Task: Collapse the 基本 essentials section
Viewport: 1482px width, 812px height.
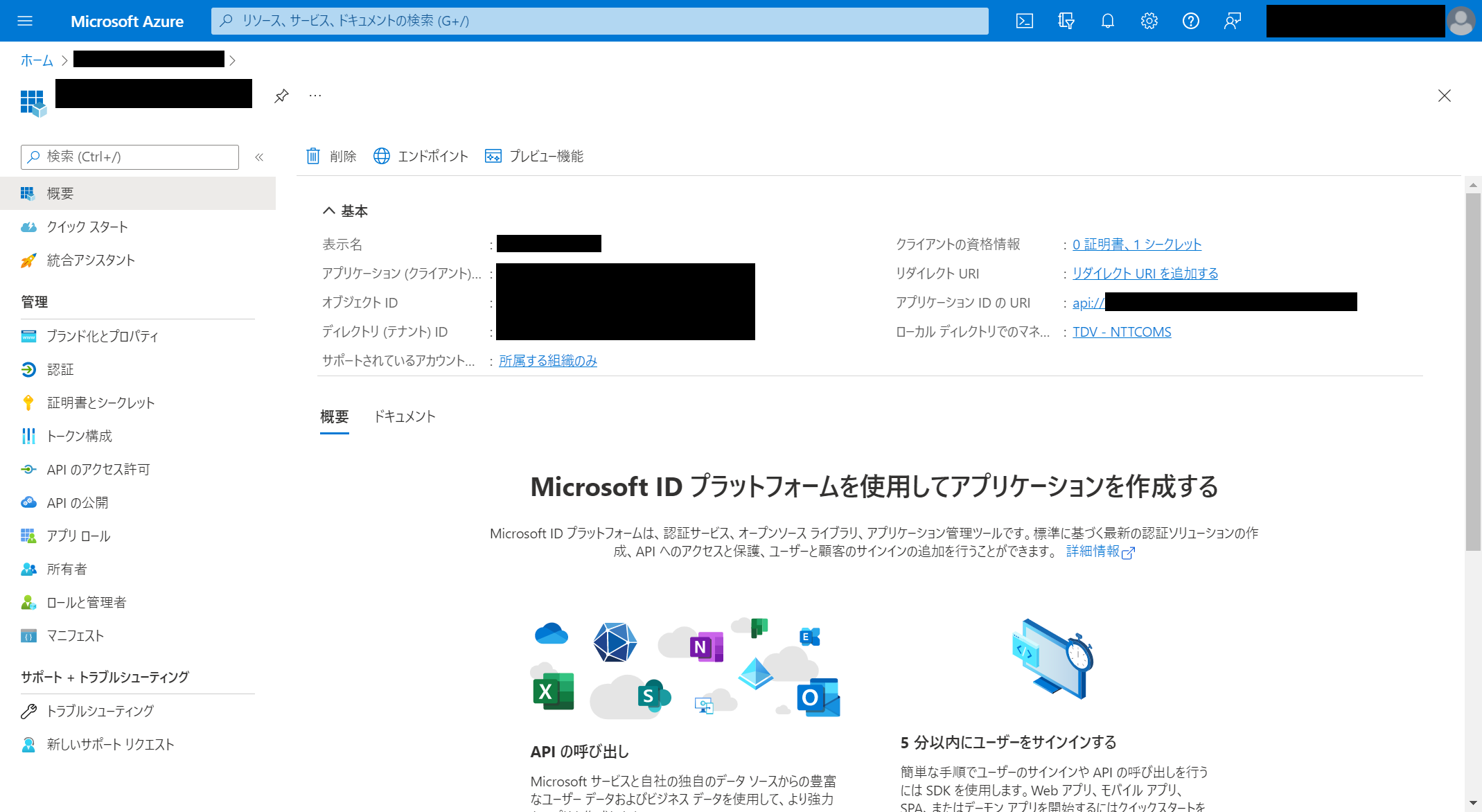Action: [x=329, y=211]
